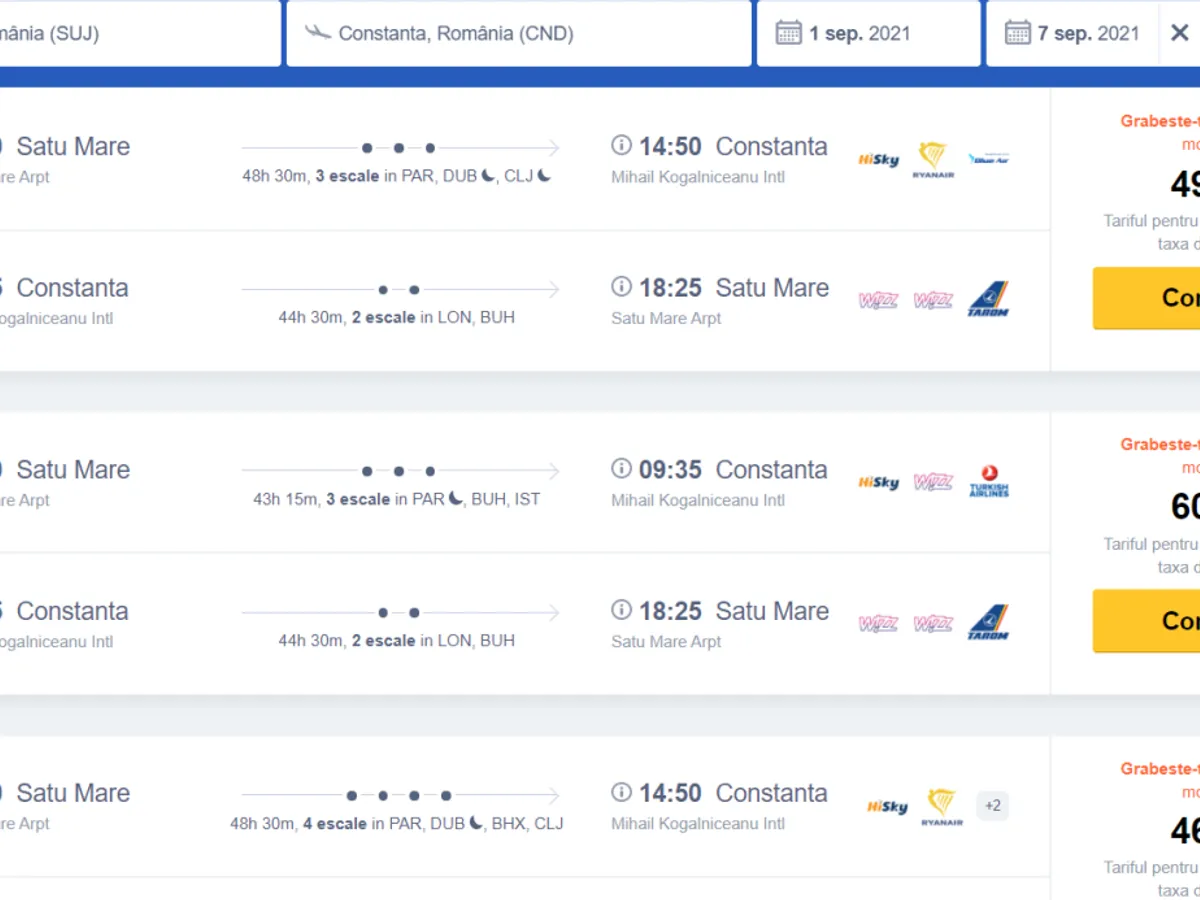Click the HiSky logo in the second result
The height and width of the screenshot is (900, 1200).
click(x=879, y=482)
